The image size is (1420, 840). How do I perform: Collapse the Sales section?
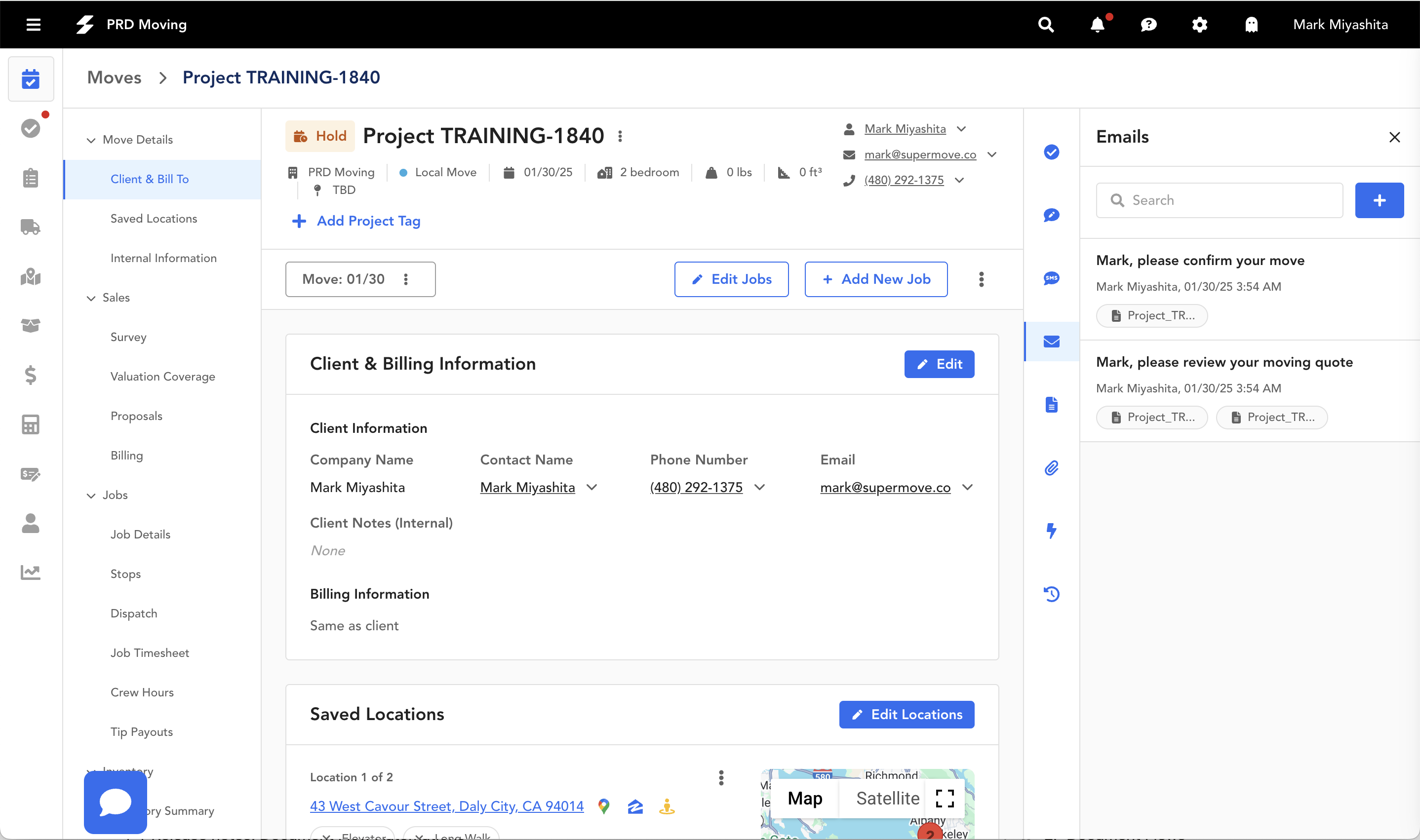click(90, 298)
